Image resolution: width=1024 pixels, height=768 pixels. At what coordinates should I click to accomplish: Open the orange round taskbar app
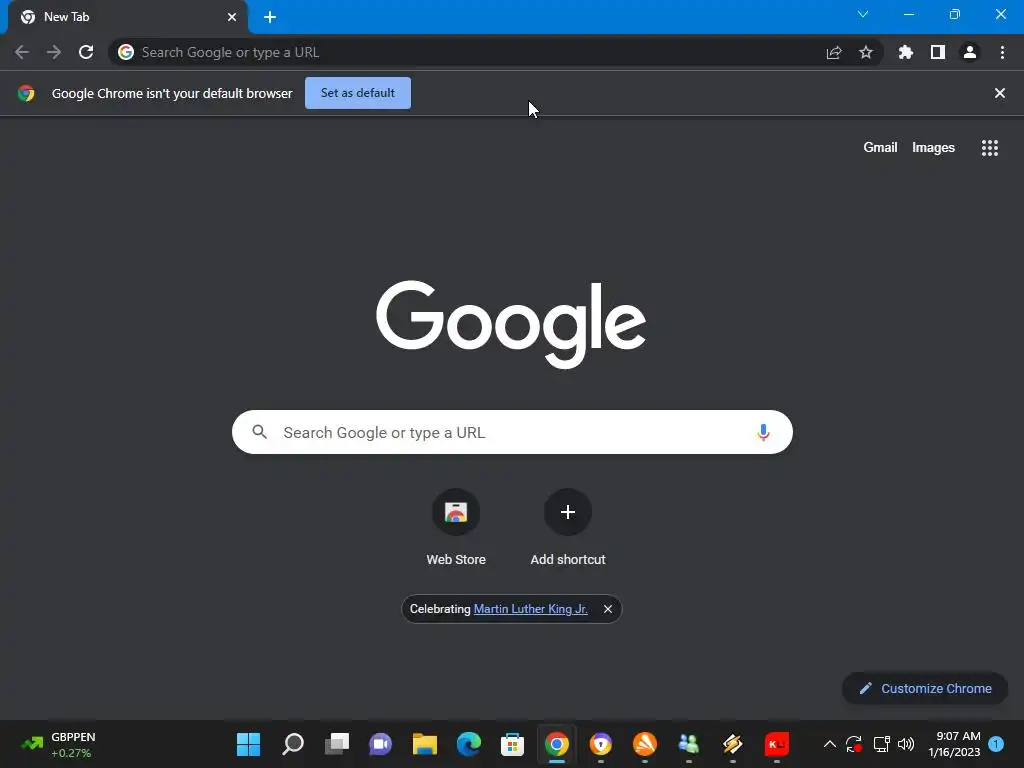coord(645,744)
